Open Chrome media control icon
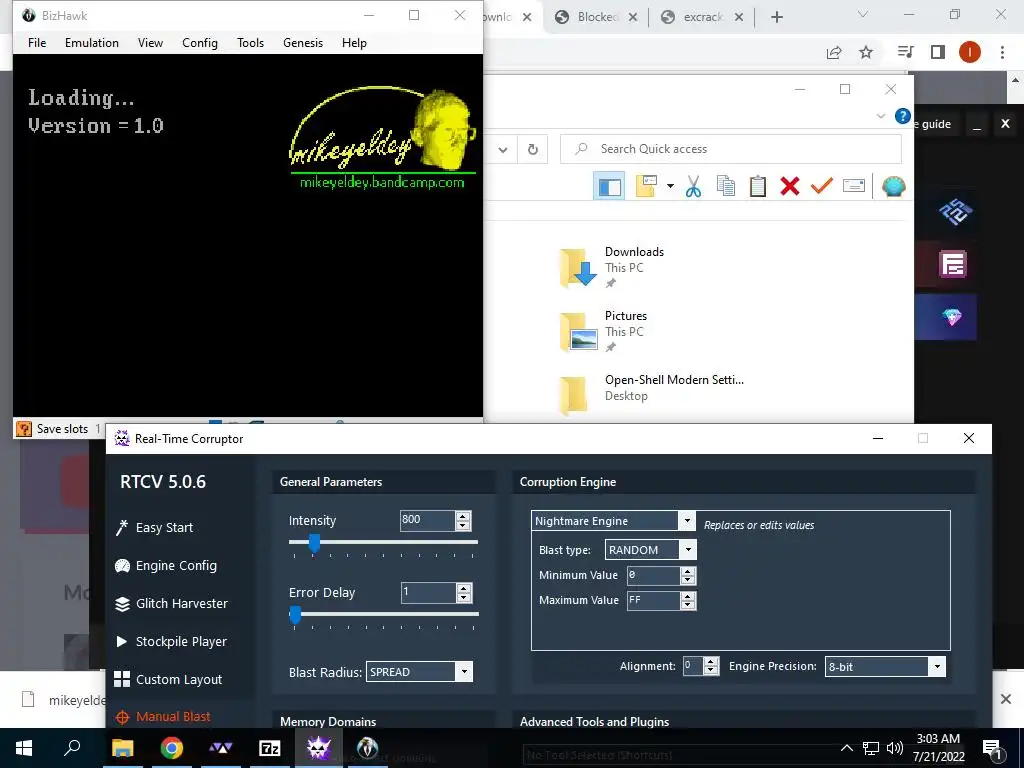 (x=905, y=52)
